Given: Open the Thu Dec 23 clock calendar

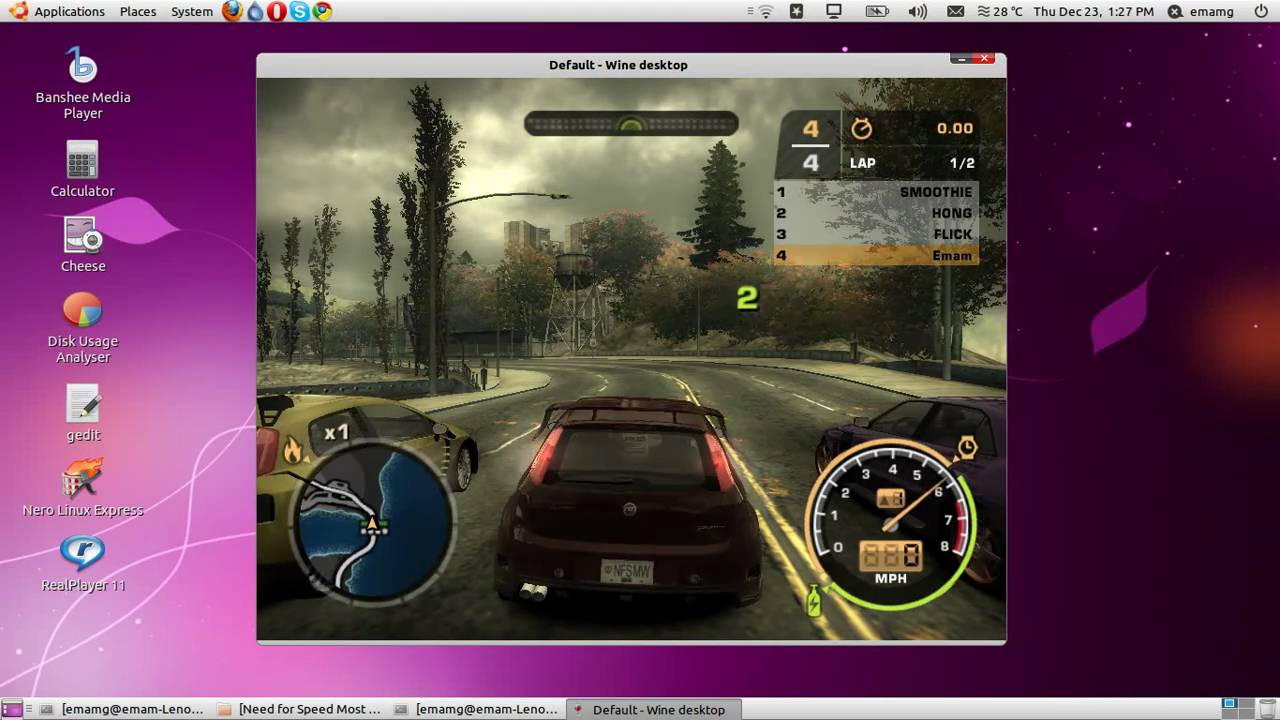Looking at the screenshot, I should [1093, 11].
